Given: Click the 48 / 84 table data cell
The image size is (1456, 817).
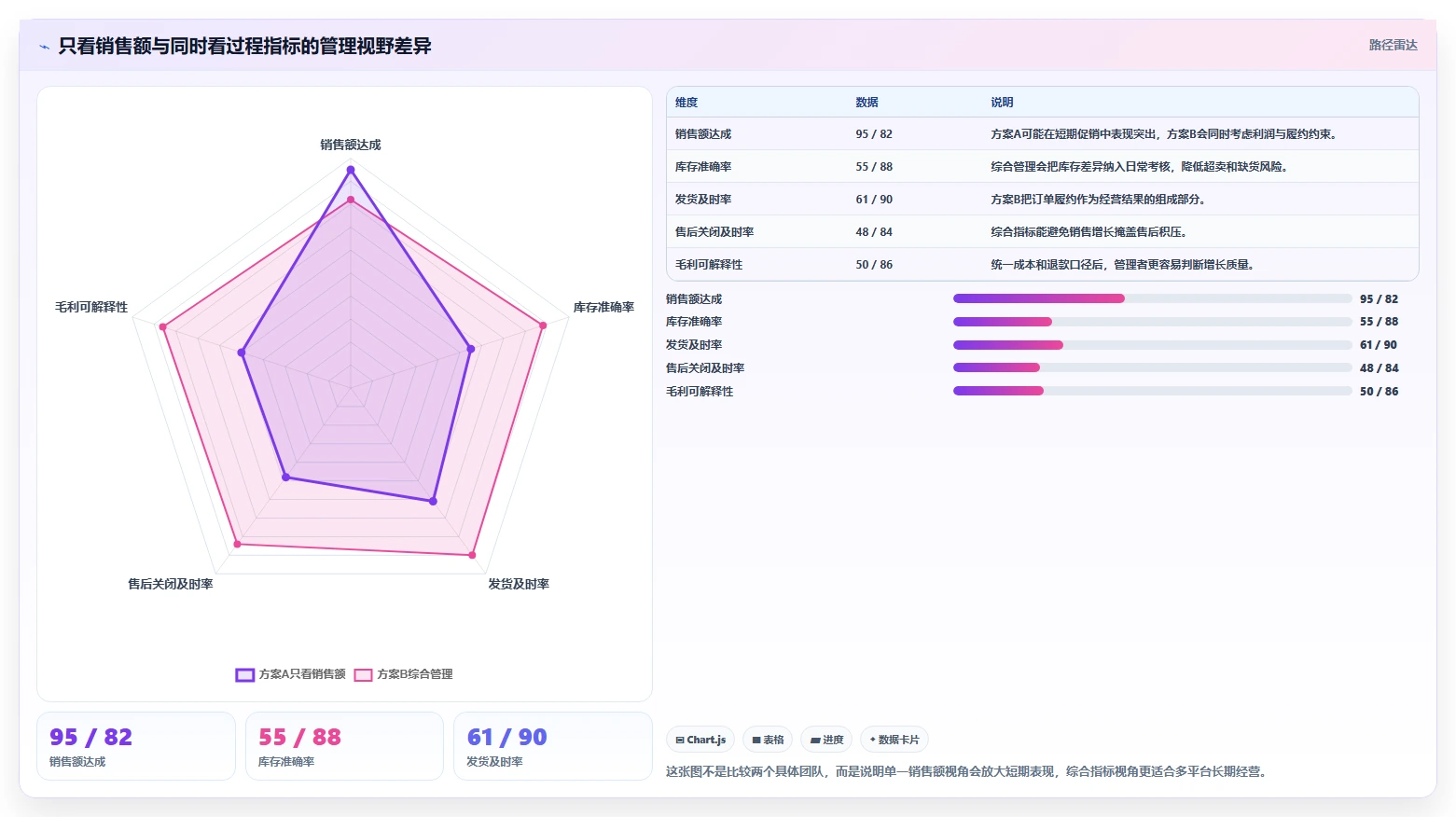Looking at the screenshot, I should coord(874,232).
